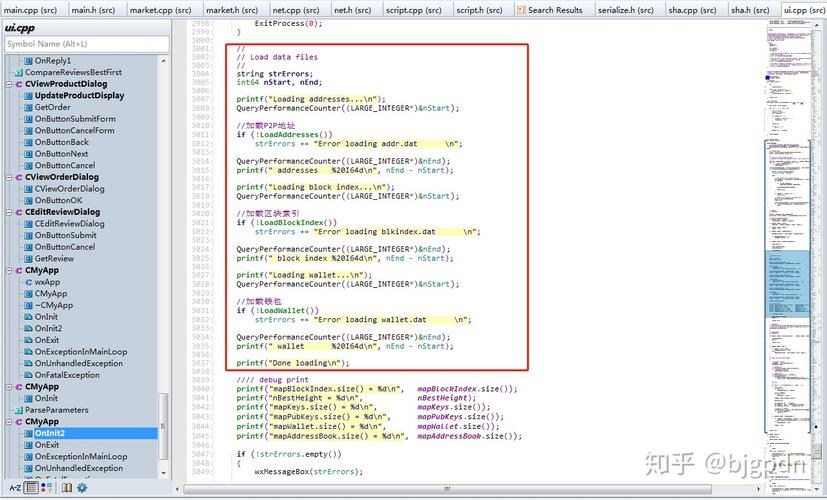The image size is (827, 500).
Task: Open the script.cpp tab
Action: pos(414,9)
